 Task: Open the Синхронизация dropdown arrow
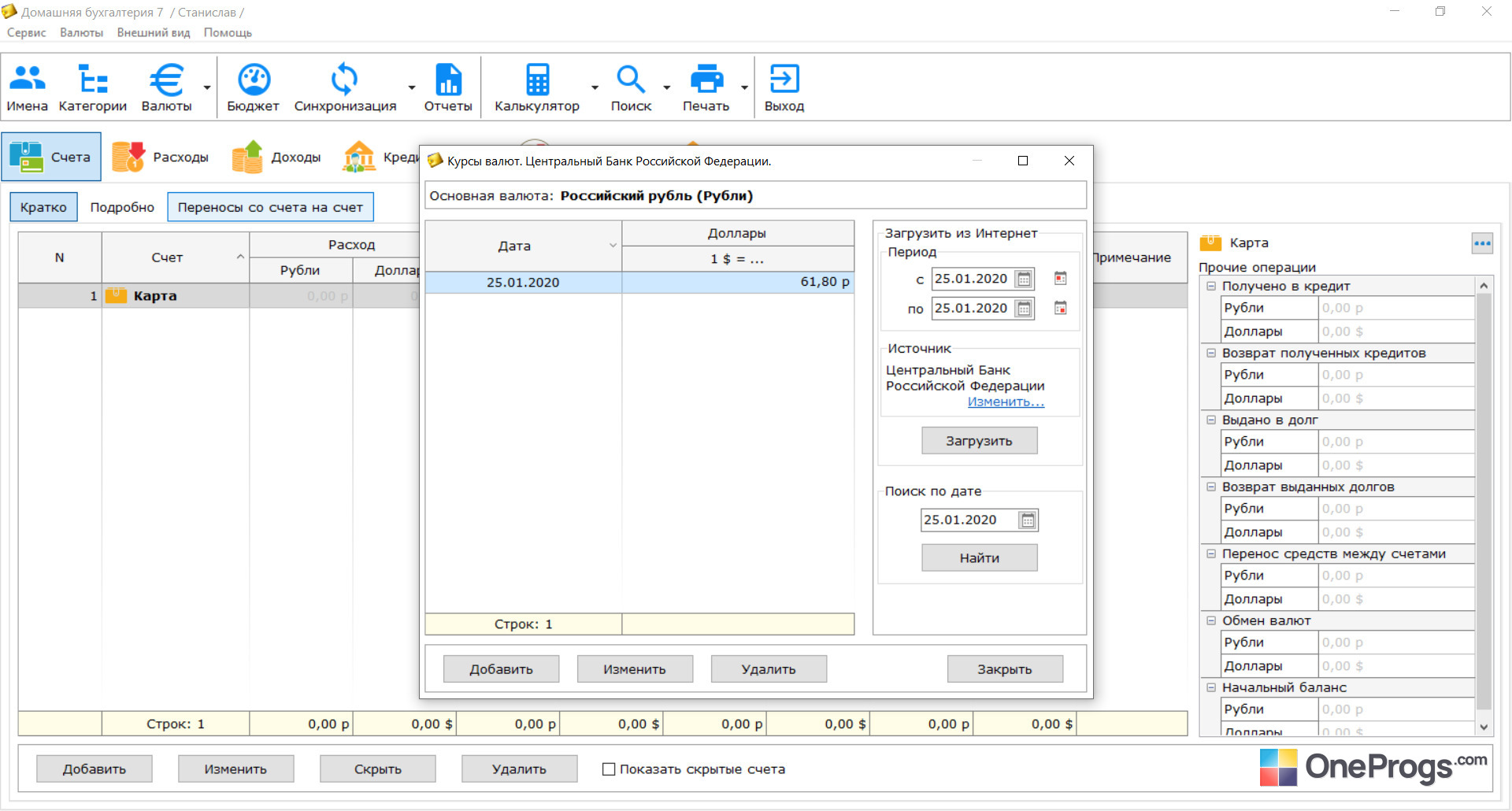412,87
